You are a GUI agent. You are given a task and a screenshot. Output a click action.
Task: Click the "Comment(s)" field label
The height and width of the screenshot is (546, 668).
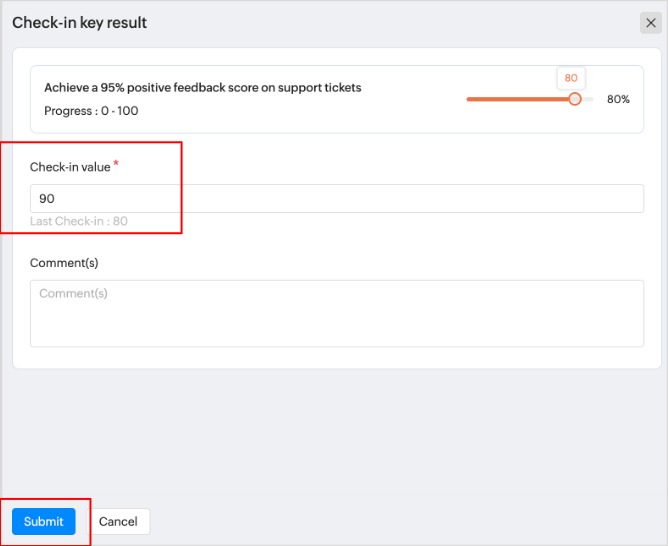[x=64, y=263]
